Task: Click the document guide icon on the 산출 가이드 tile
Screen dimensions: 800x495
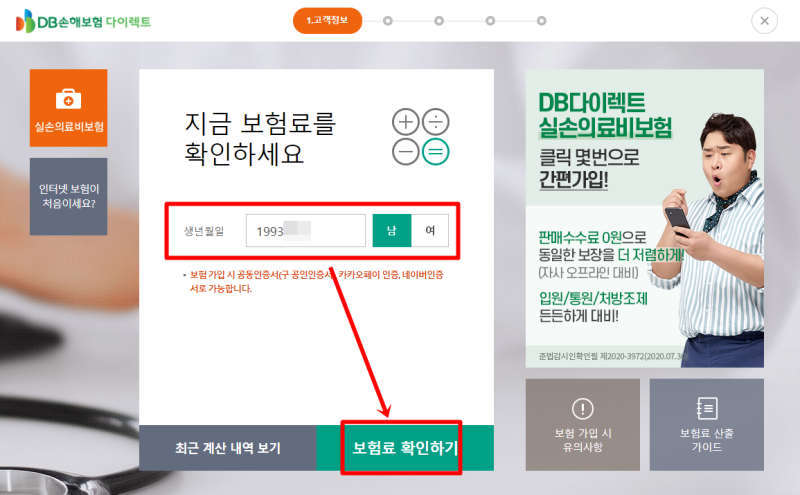Action: pyautogui.click(x=707, y=408)
